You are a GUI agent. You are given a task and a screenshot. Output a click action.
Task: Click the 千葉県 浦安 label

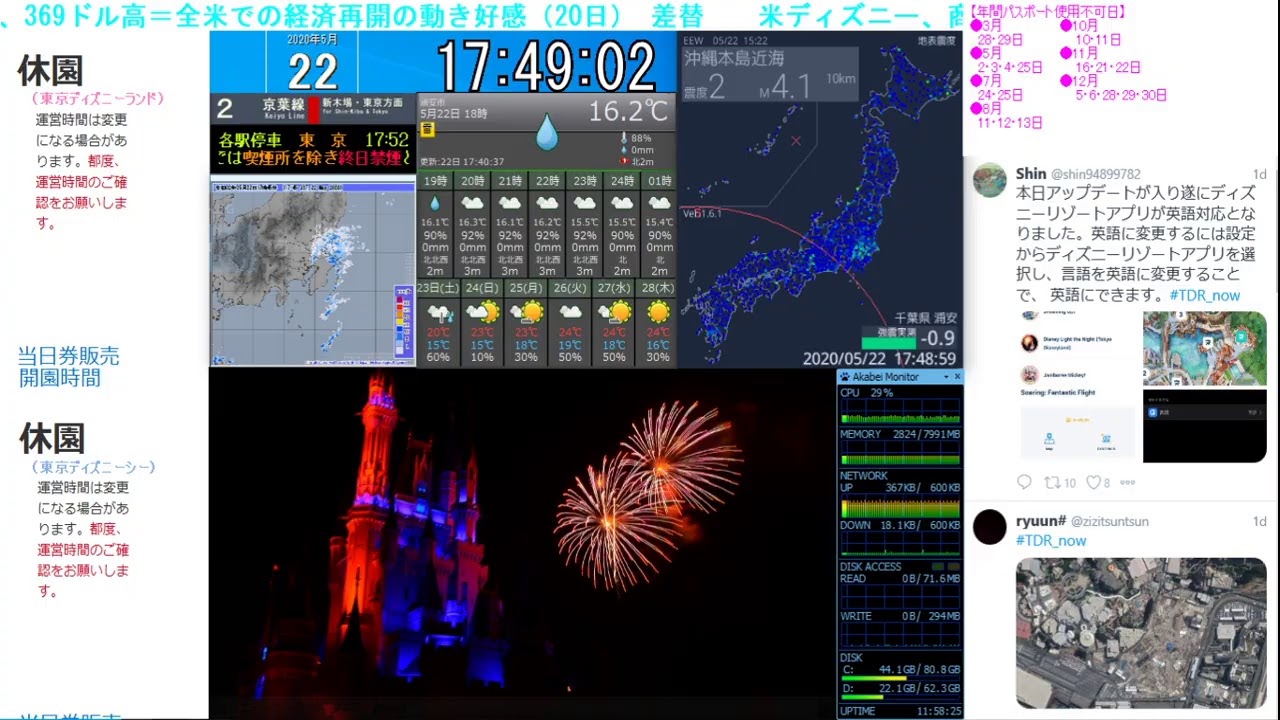point(925,317)
